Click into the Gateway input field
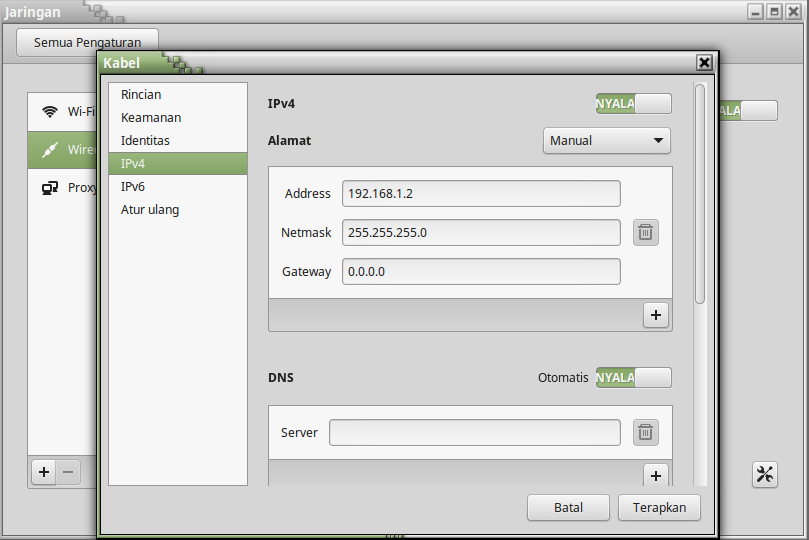Image resolution: width=809 pixels, height=540 pixels. (480, 272)
